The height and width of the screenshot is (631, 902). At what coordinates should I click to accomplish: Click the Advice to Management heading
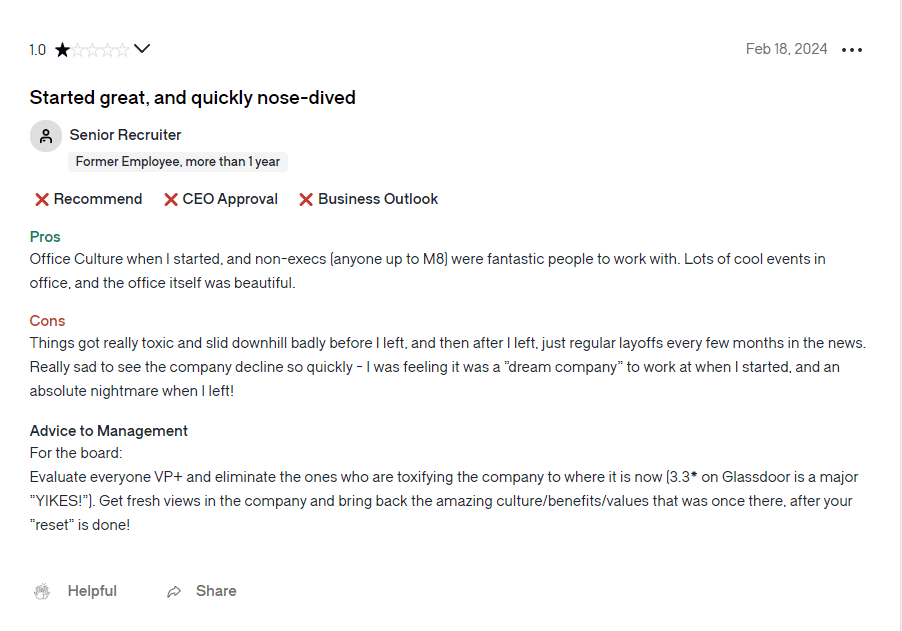point(109,431)
